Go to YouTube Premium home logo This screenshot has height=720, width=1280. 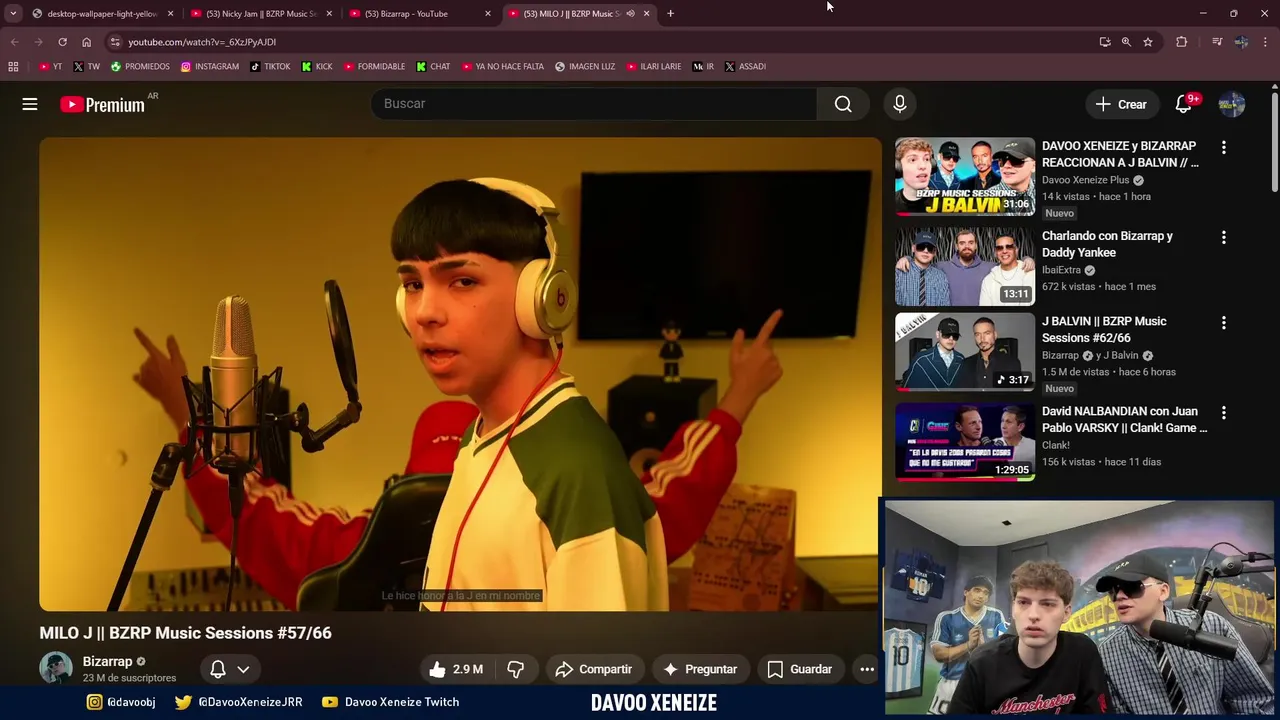point(102,105)
